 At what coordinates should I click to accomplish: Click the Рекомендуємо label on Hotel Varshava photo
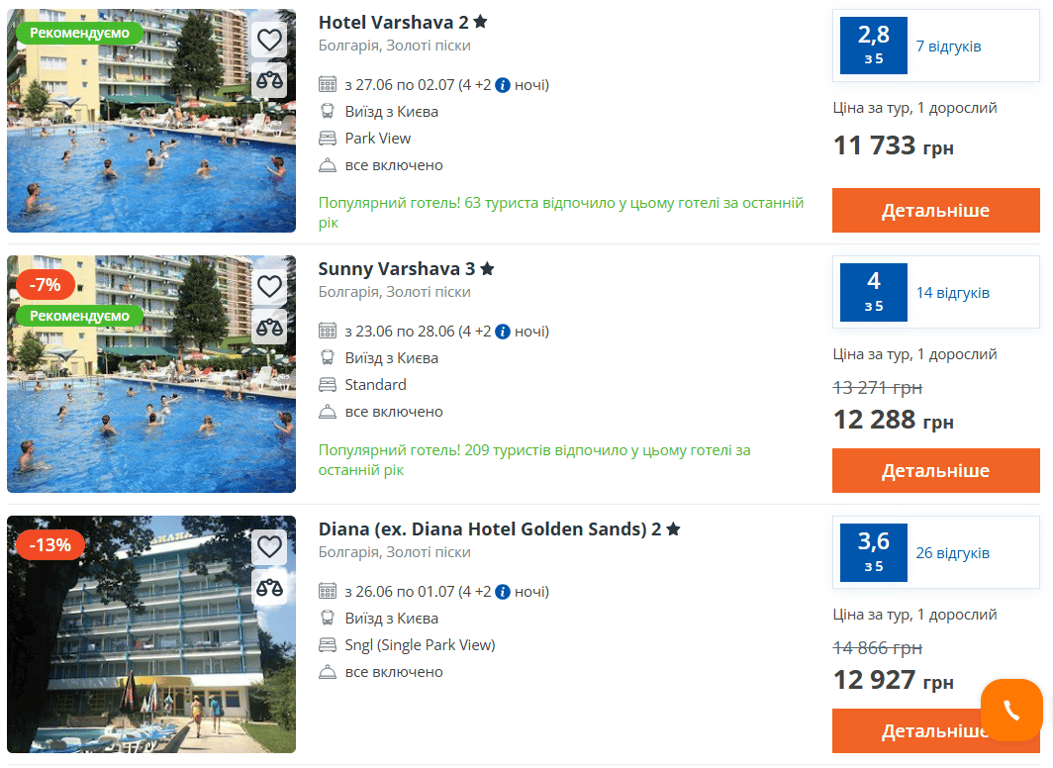coord(79,33)
